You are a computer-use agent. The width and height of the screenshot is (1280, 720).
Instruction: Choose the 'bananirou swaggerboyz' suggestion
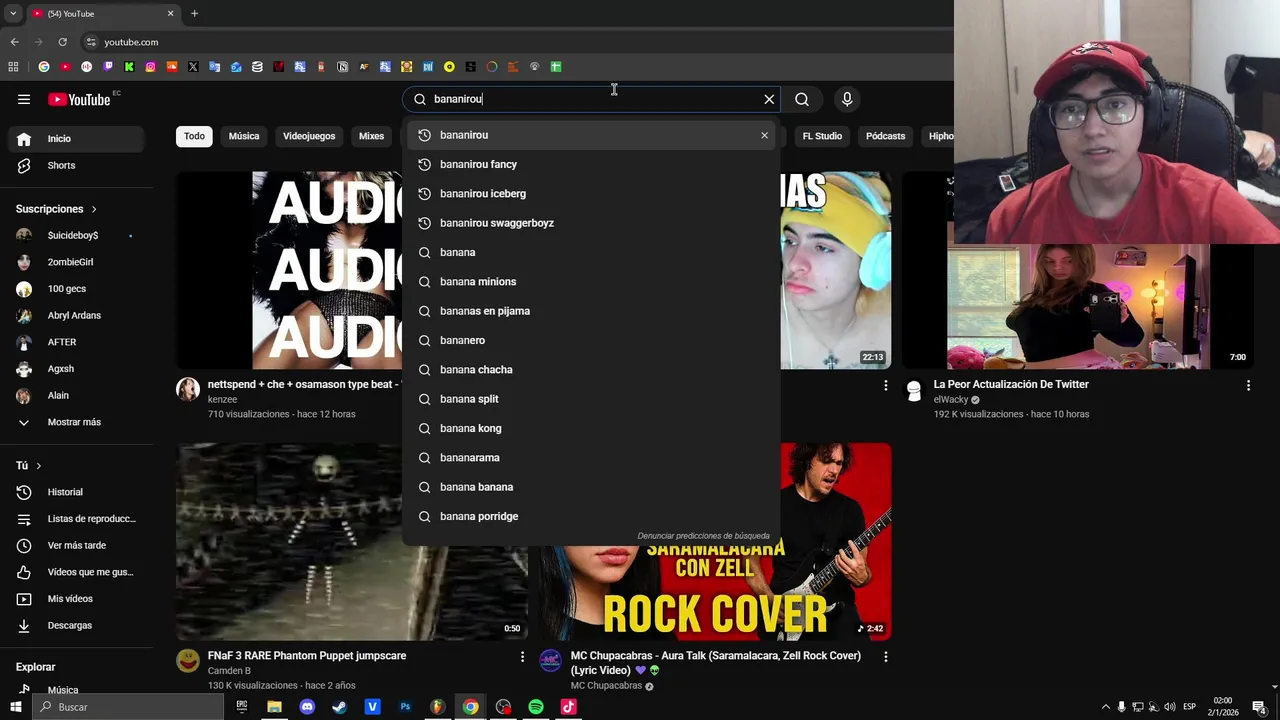point(590,223)
